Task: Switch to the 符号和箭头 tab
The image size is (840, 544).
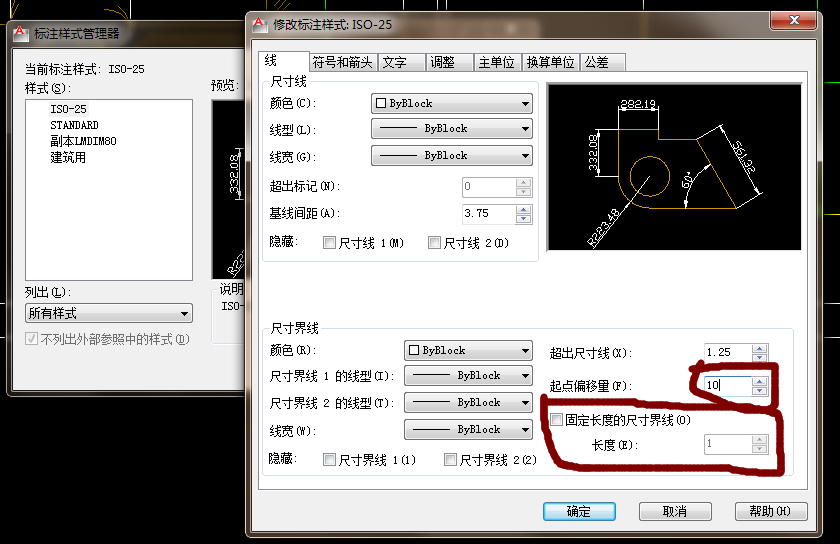Action: 342,62
